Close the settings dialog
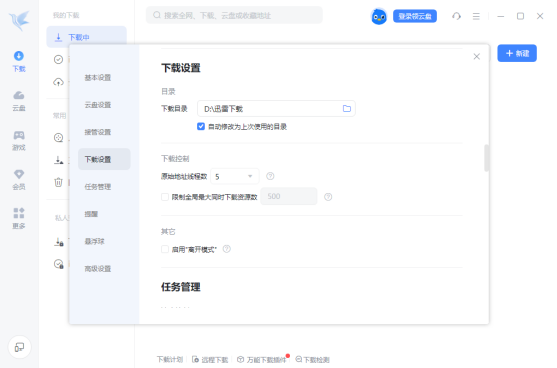557x368 pixels. 477,56
